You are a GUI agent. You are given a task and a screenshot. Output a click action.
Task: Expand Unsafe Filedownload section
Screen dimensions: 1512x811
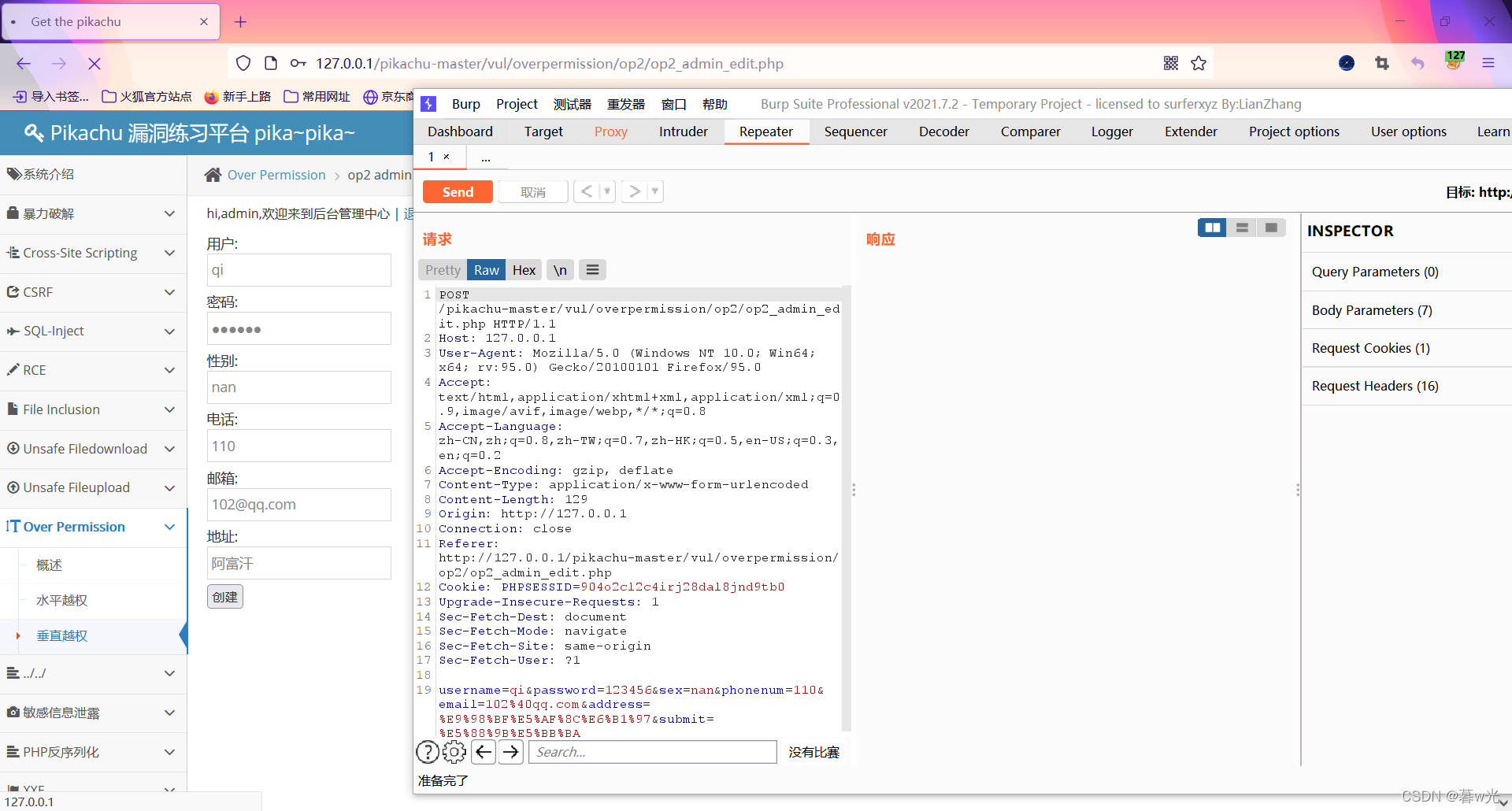[x=93, y=449]
